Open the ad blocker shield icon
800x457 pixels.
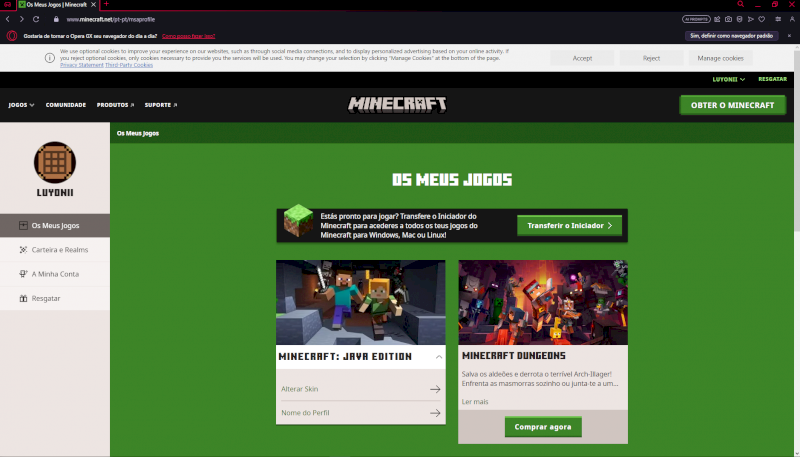pyautogui.click(x=739, y=19)
